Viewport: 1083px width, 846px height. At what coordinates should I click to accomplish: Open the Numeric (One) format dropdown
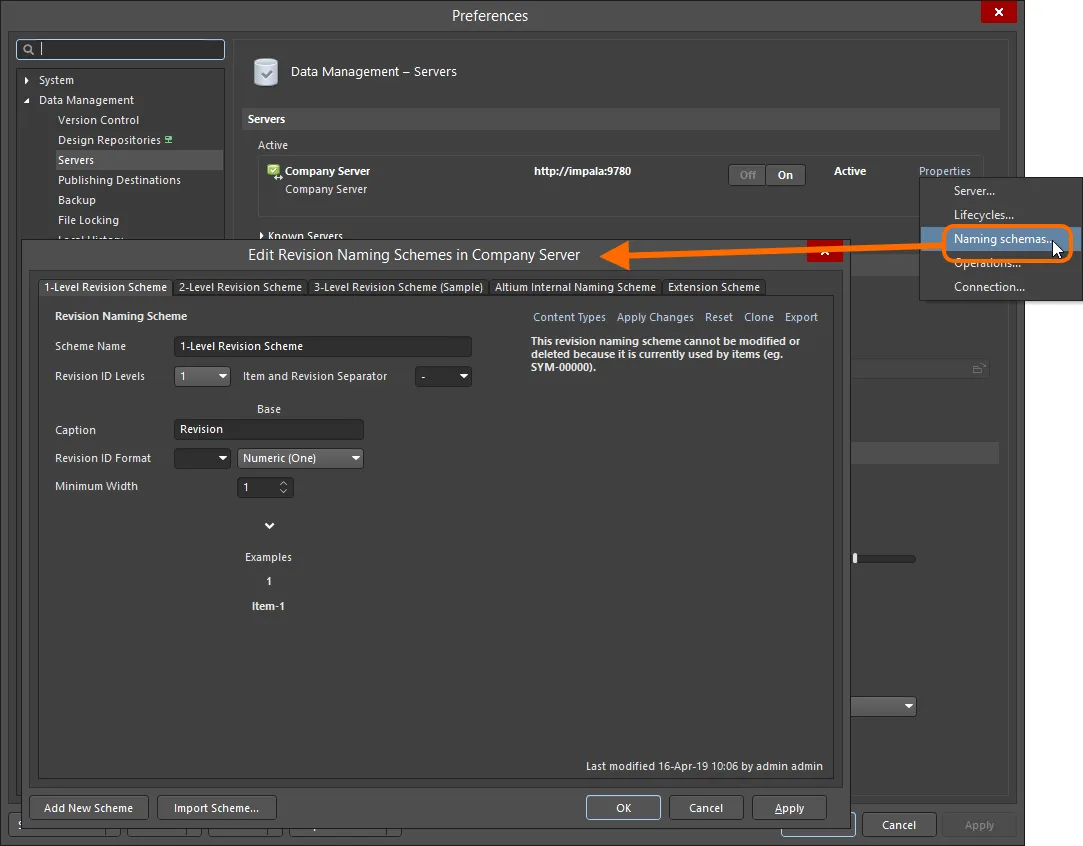click(300, 458)
